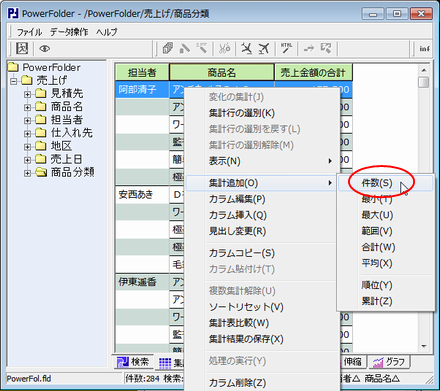This screenshot has width=440, height=391.
Task: Switch to the 伸縮 tab
Action: [353, 362]
